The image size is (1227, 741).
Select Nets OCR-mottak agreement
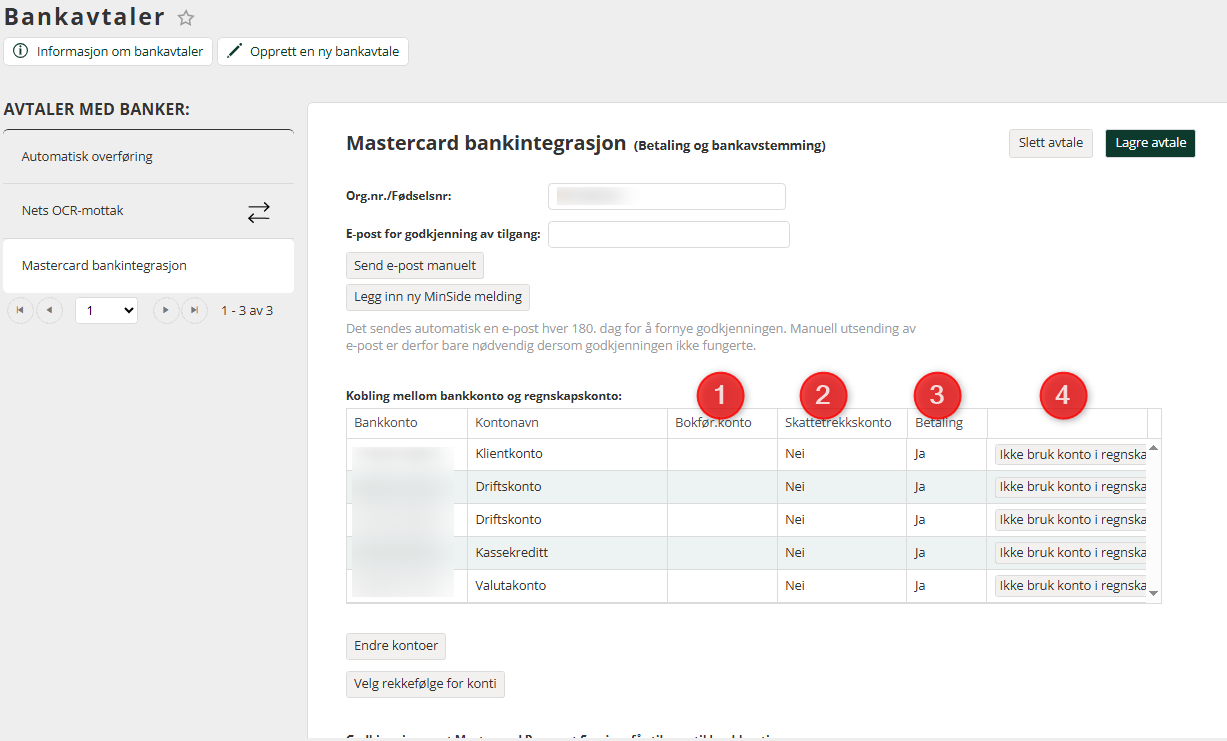148,211
